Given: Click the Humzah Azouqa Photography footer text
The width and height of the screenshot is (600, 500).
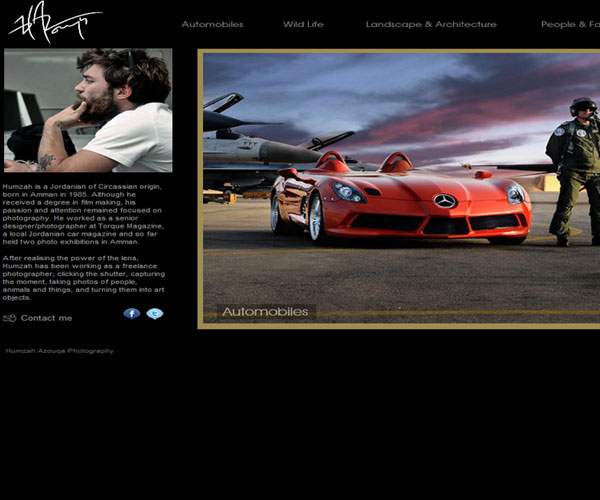Looking at the screenshot, I should (59, 351).
